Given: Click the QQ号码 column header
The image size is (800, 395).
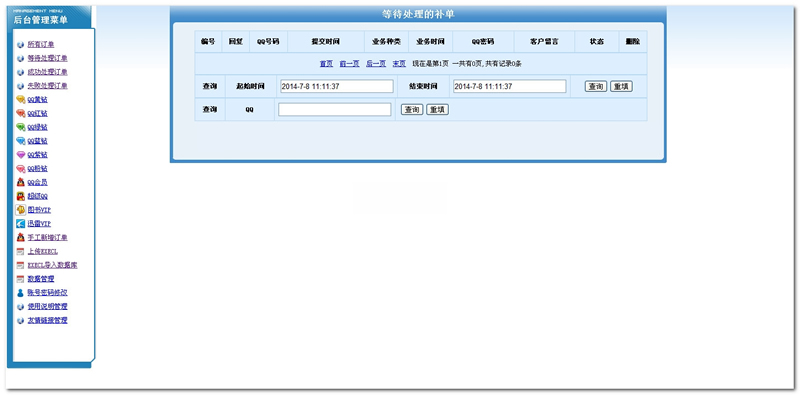Looking at the screenshot, I should (268, 41).
